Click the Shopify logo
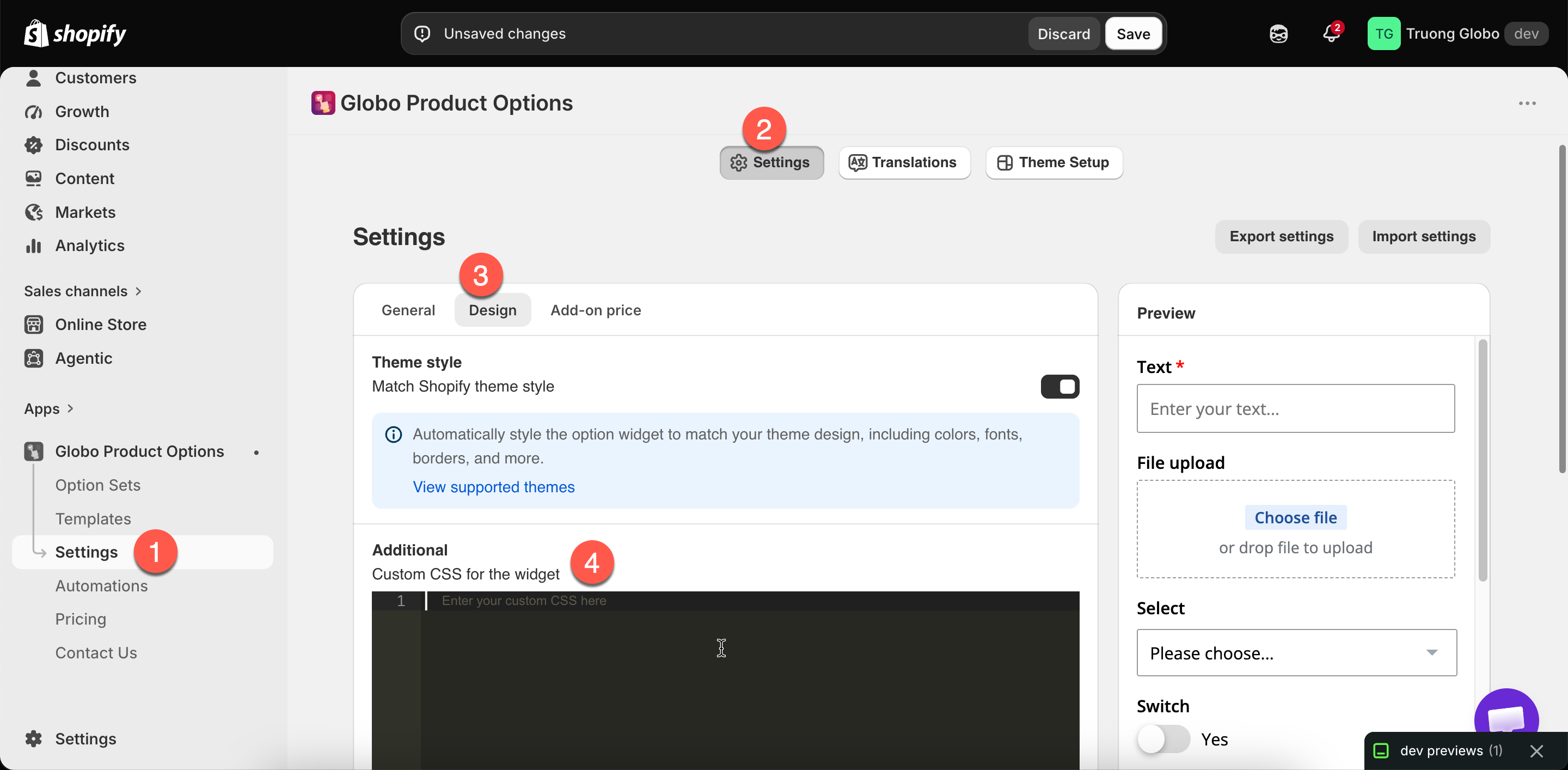This screenshot has height=770, width=1568. tap(75, 33)
